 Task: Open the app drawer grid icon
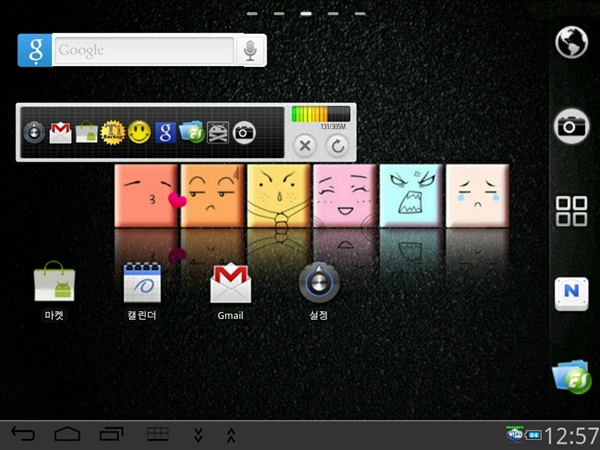571,211
